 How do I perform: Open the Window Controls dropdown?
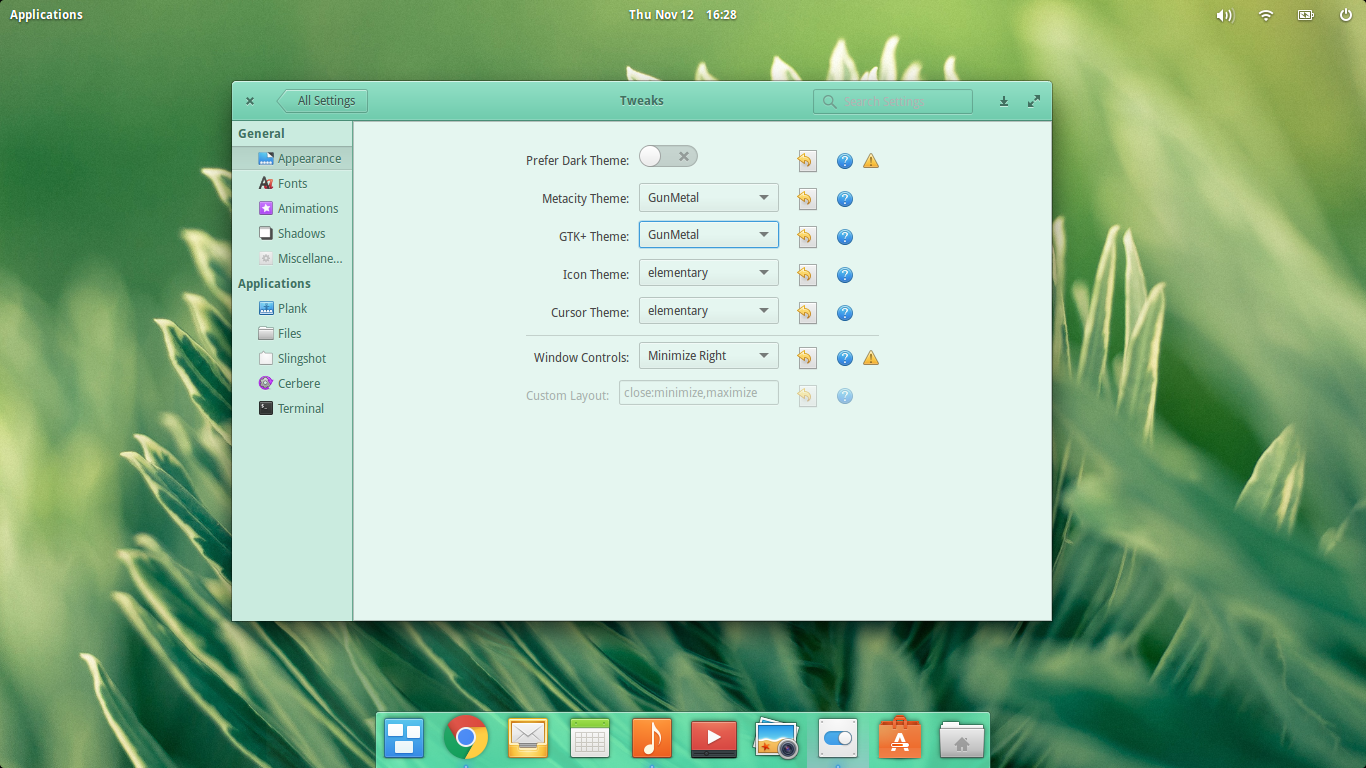[x=708, y=355]
